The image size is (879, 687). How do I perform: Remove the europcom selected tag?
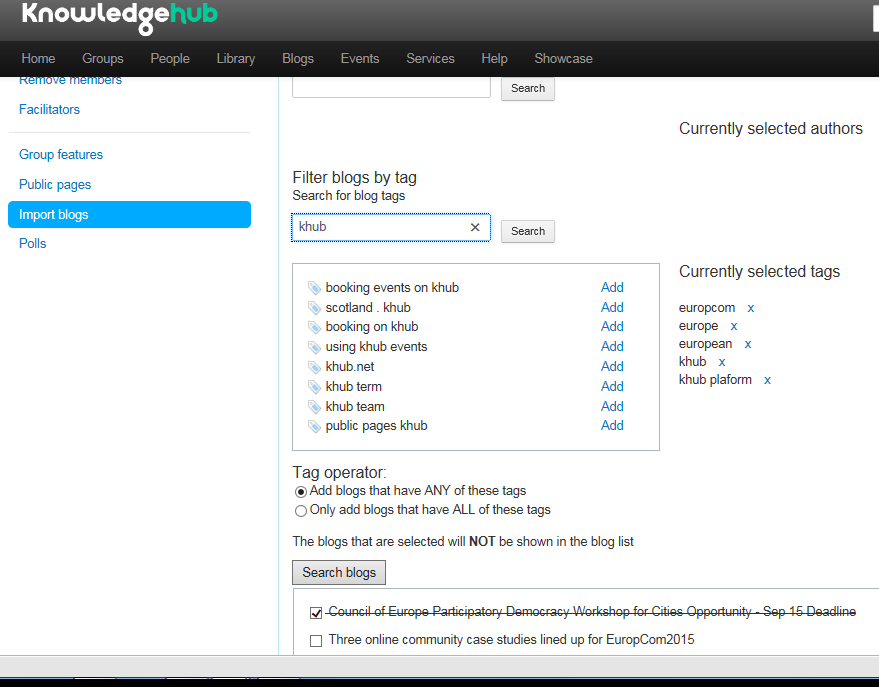pos(751,308)
